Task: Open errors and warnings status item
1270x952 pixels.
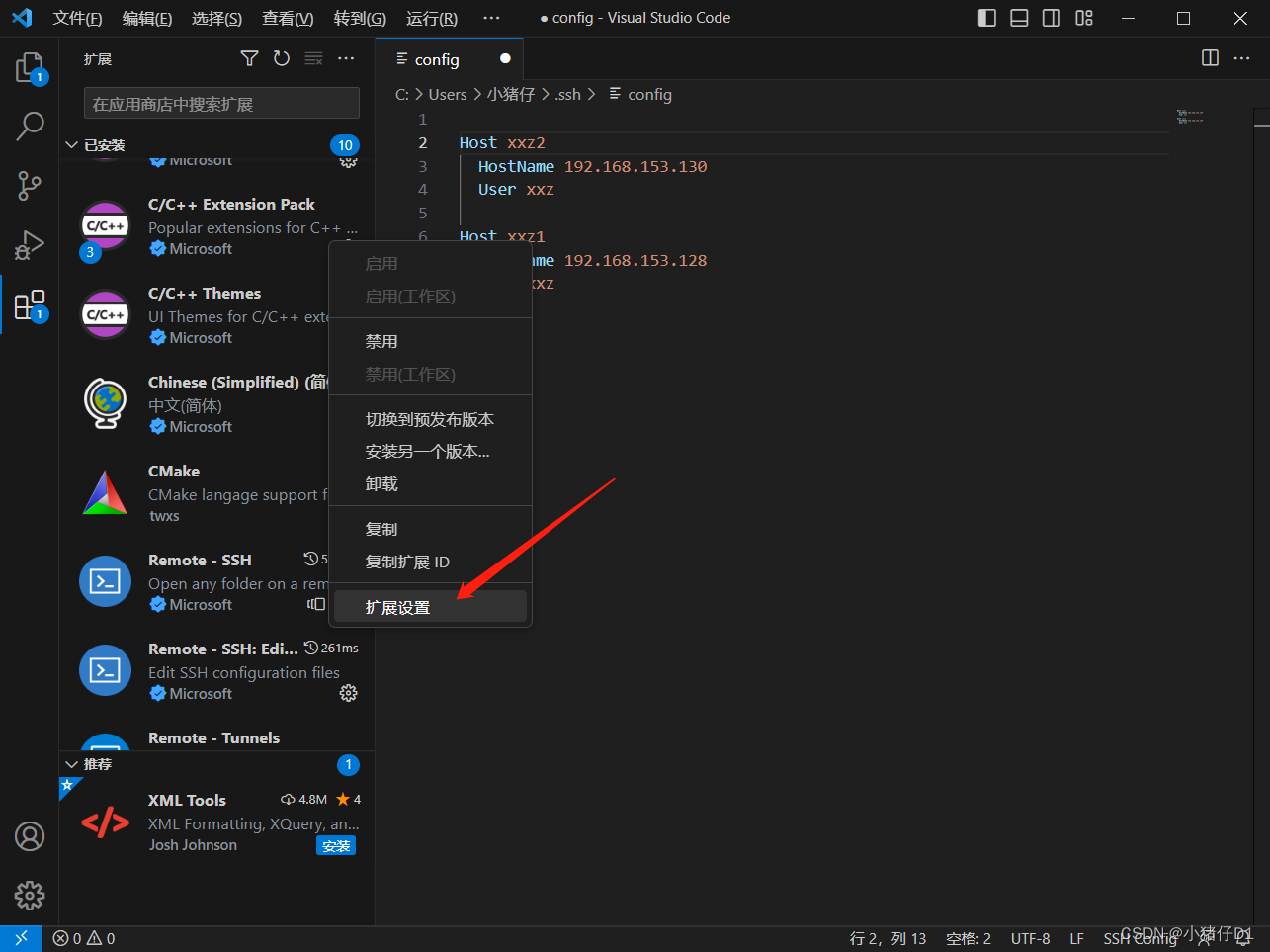Action: coord(84,939)
